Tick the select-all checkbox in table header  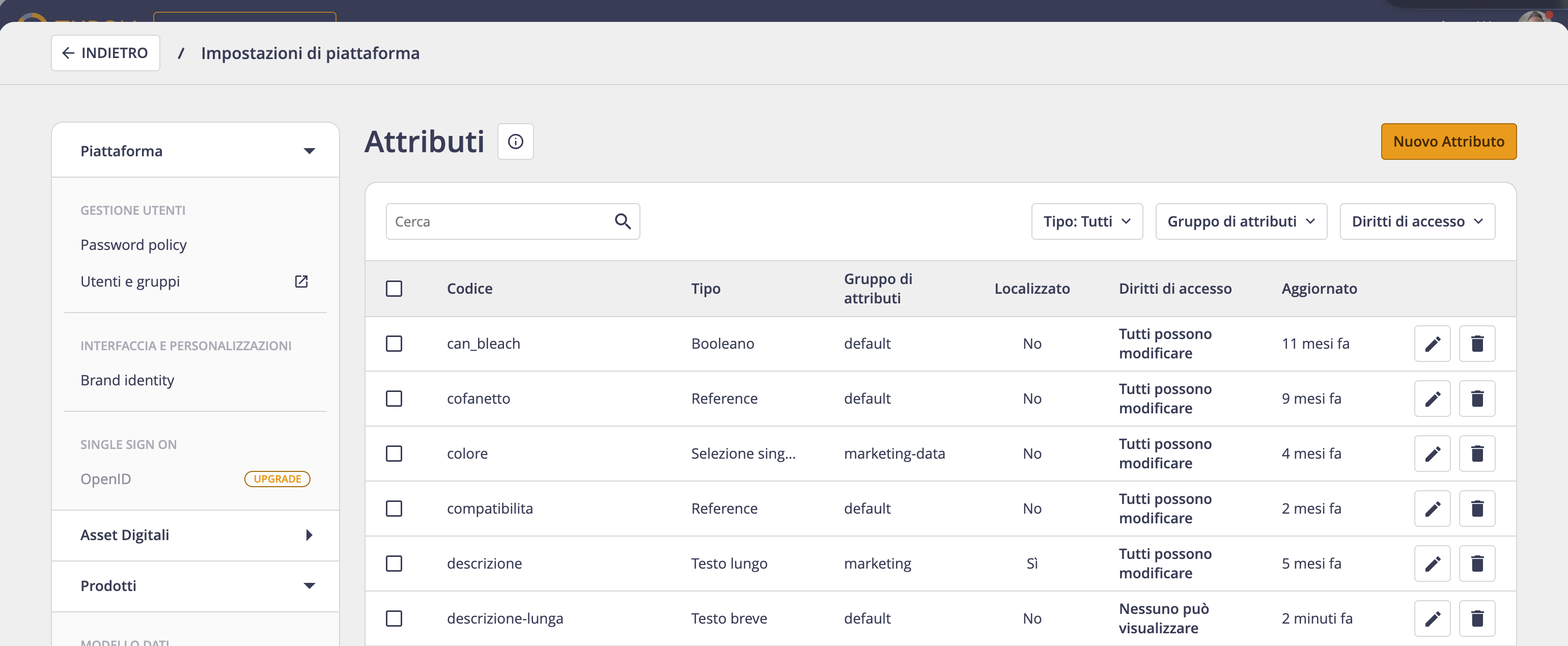394,289
